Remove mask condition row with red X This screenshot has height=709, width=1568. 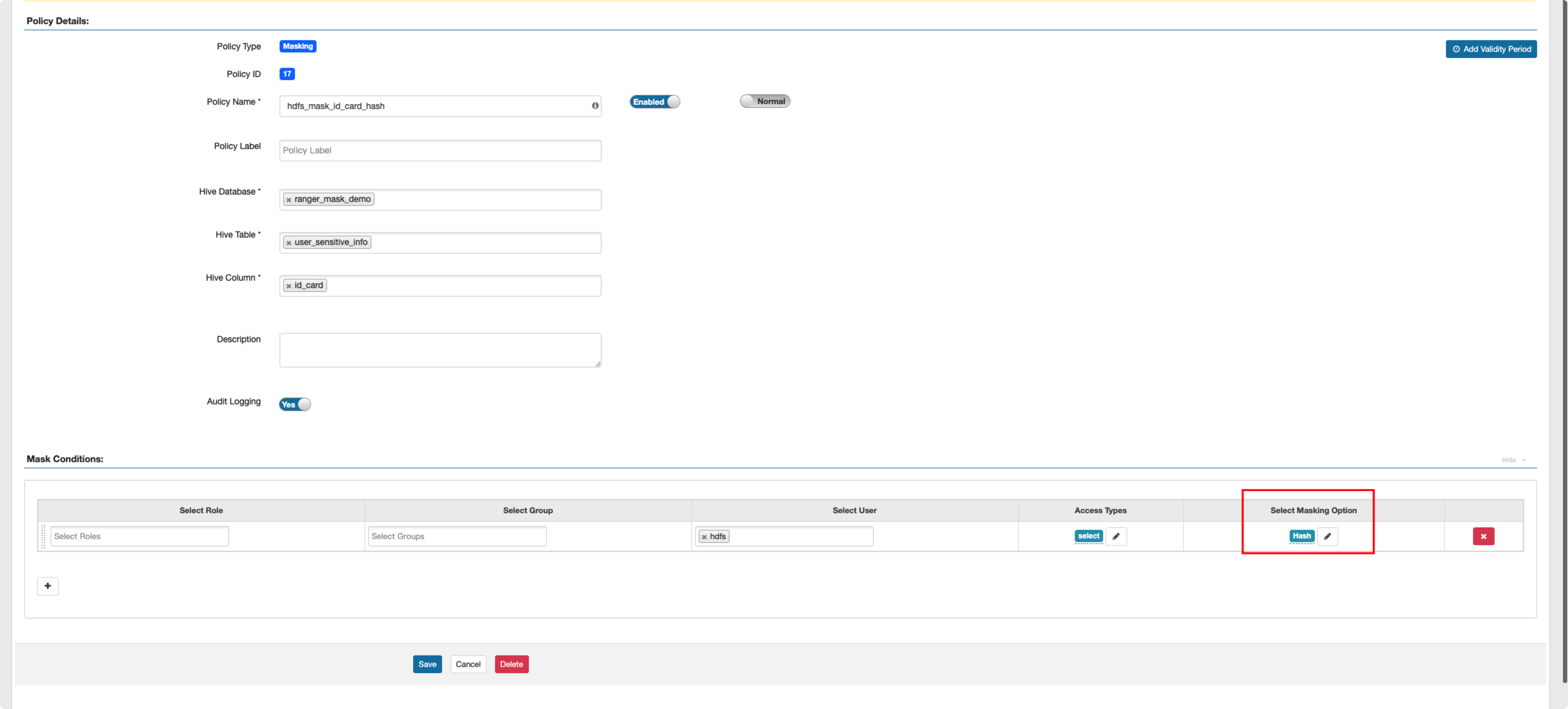coord(1483,536)
